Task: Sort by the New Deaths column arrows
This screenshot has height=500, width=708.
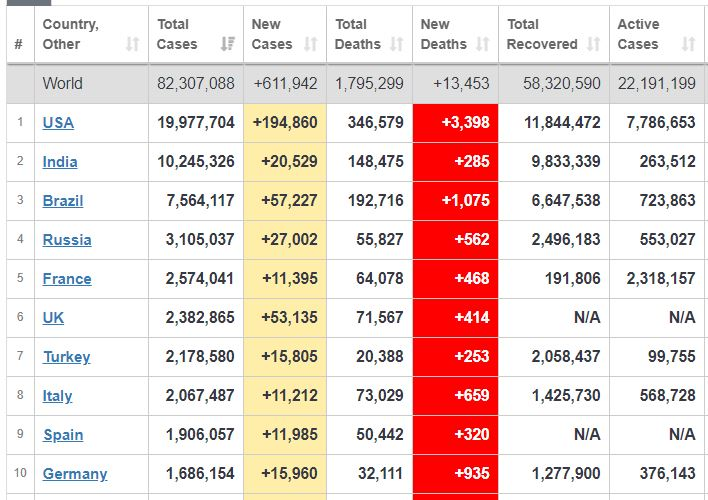Action: 483,44
